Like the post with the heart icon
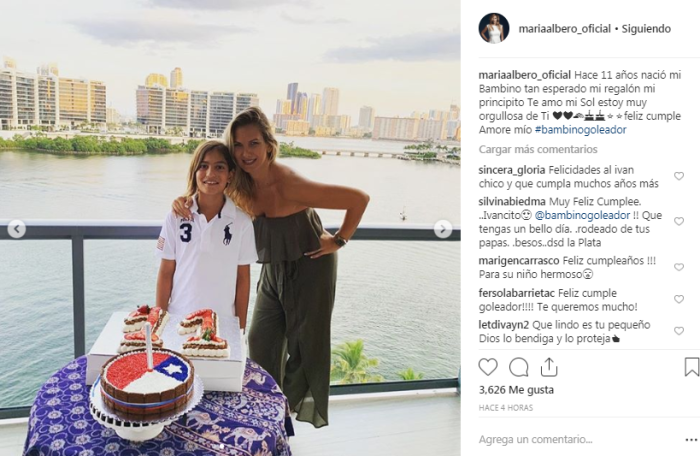This screenshot has height=456, width=700. tap(488, 367)
